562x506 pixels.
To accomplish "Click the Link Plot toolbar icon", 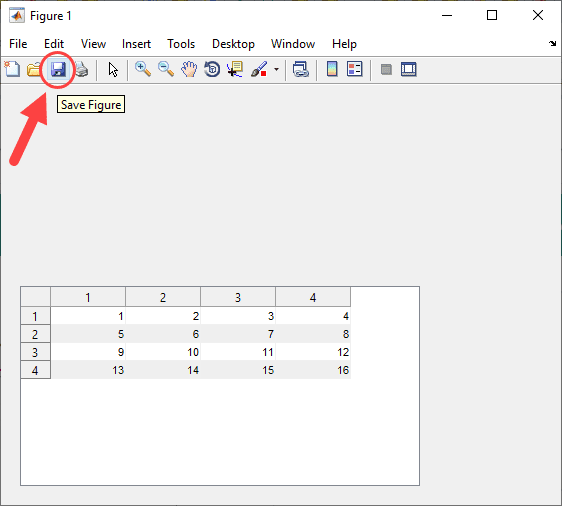I will coord(301,69).
